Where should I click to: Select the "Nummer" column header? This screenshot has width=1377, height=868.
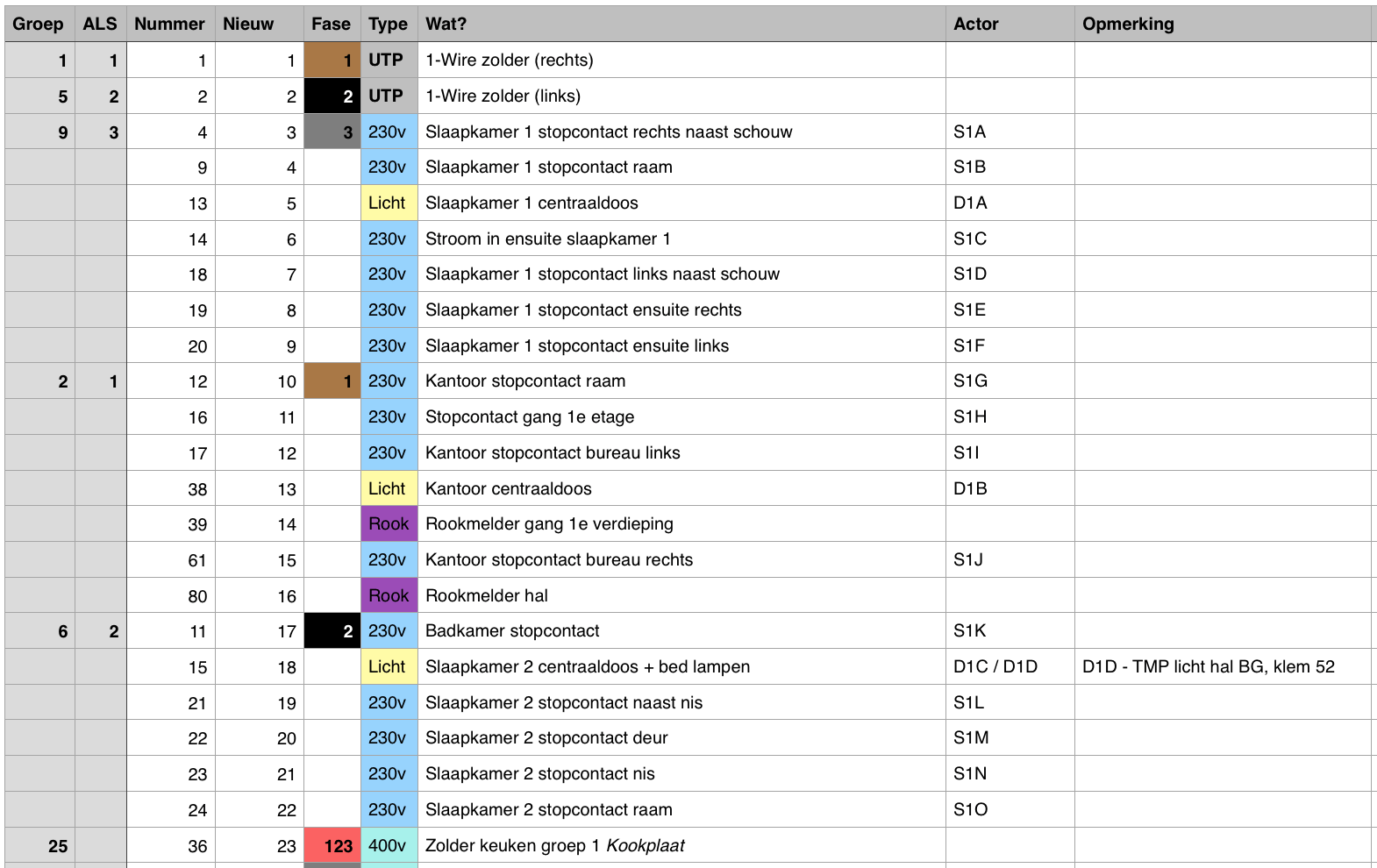click(169, 24)
